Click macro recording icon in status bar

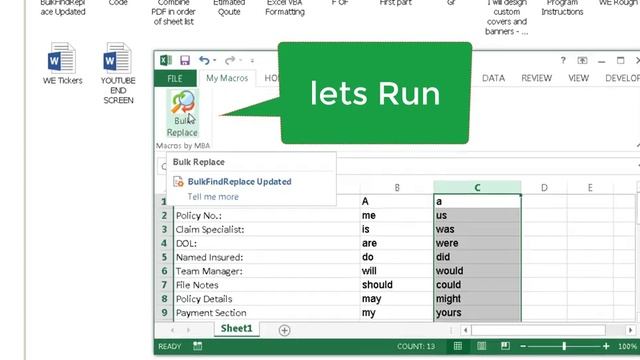(198, 346)
